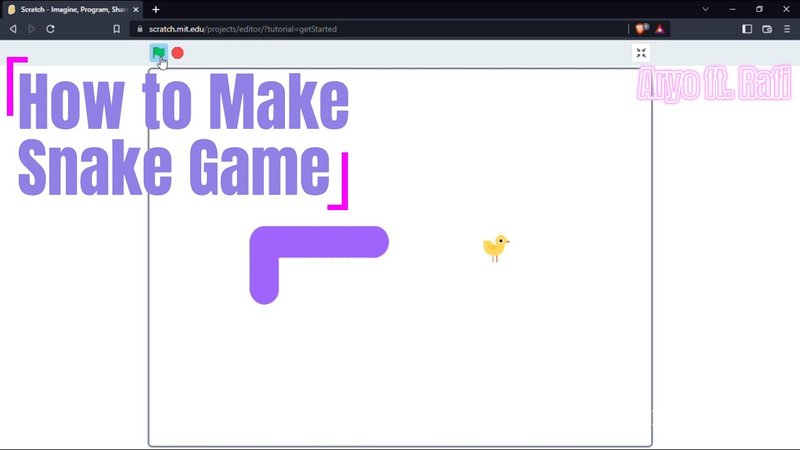Screen dimensions: 800x450
Task: Click the yellow chick sprite on stage
Action: [x=496, y=248]
